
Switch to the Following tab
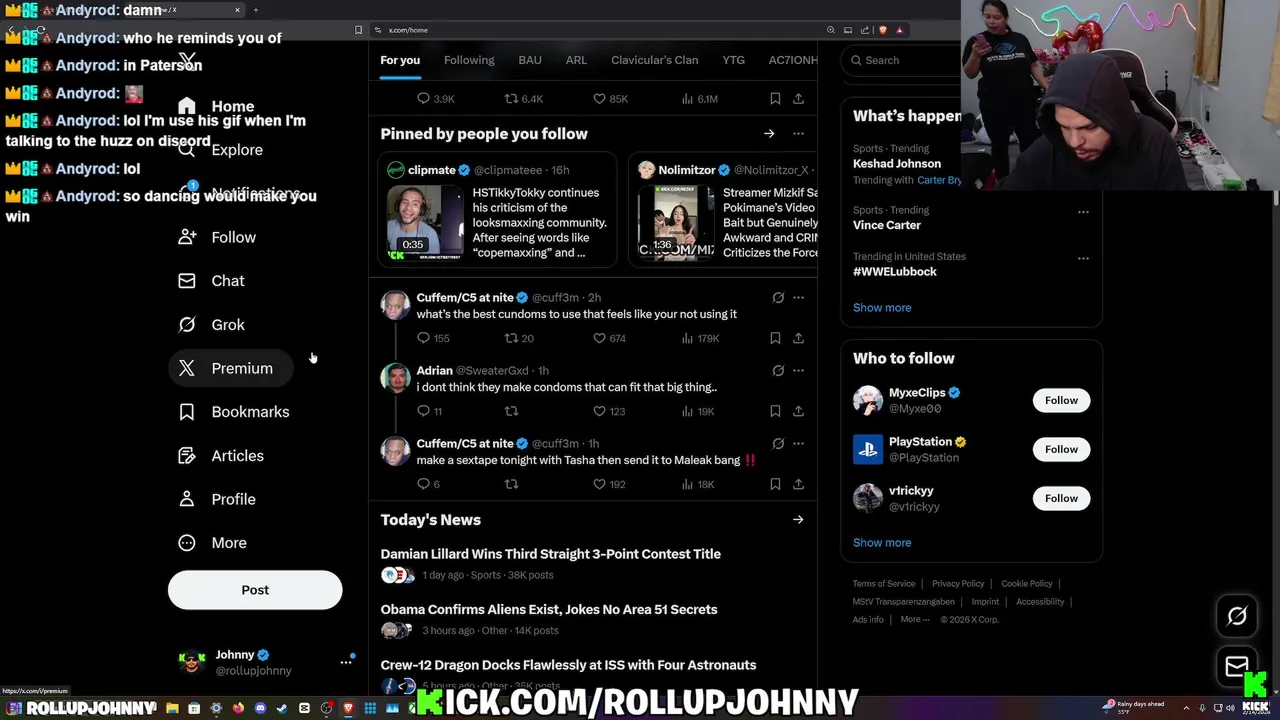pyautogui.click(x=469, y=60)
